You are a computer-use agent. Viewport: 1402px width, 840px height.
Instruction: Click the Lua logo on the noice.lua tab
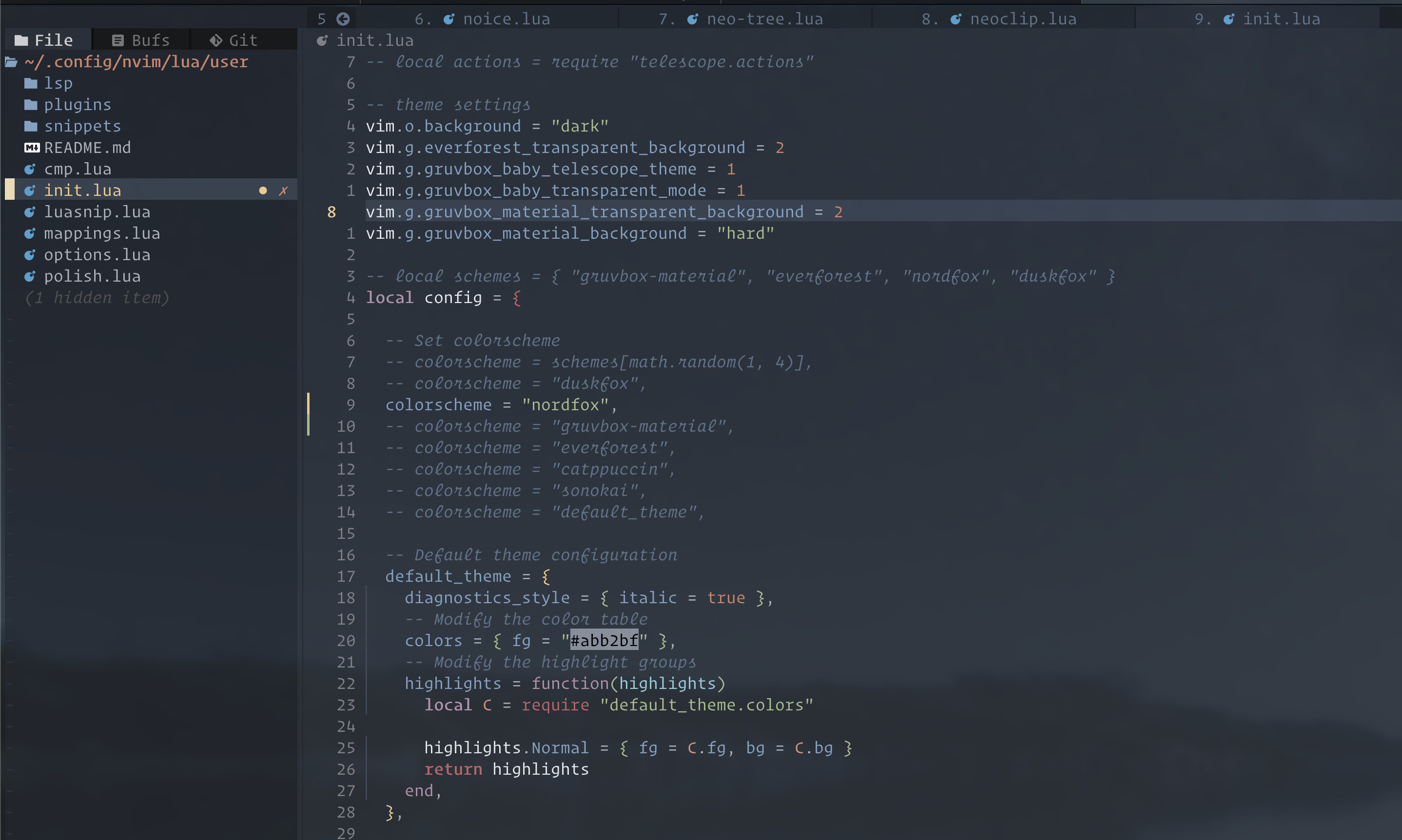pos(449,18)
